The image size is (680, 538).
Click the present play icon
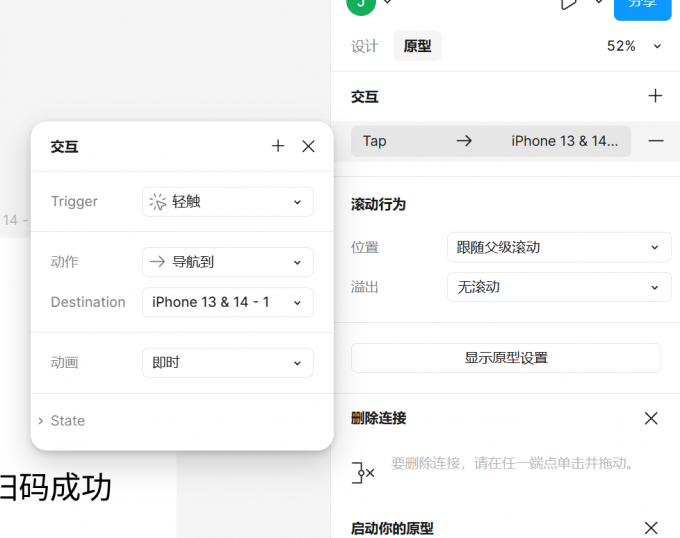tap(569, 4)
